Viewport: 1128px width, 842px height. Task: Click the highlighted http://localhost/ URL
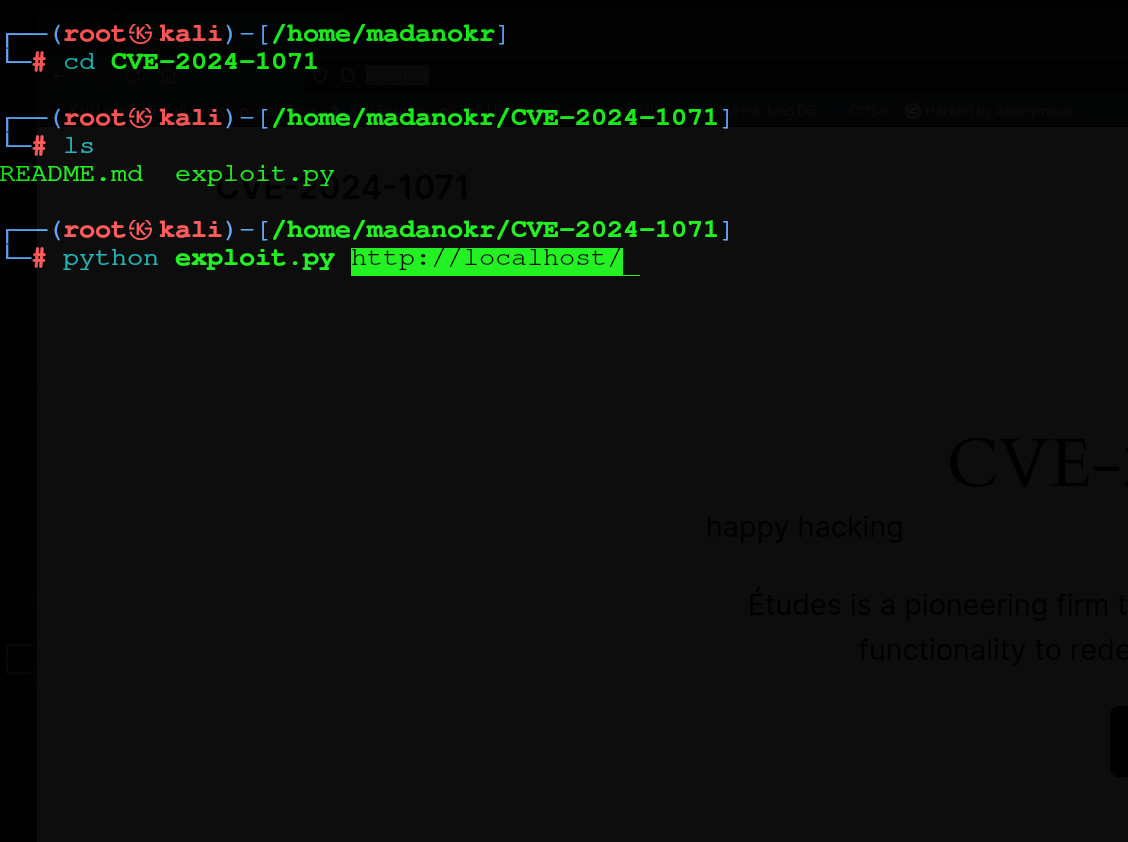click(486, 260)
